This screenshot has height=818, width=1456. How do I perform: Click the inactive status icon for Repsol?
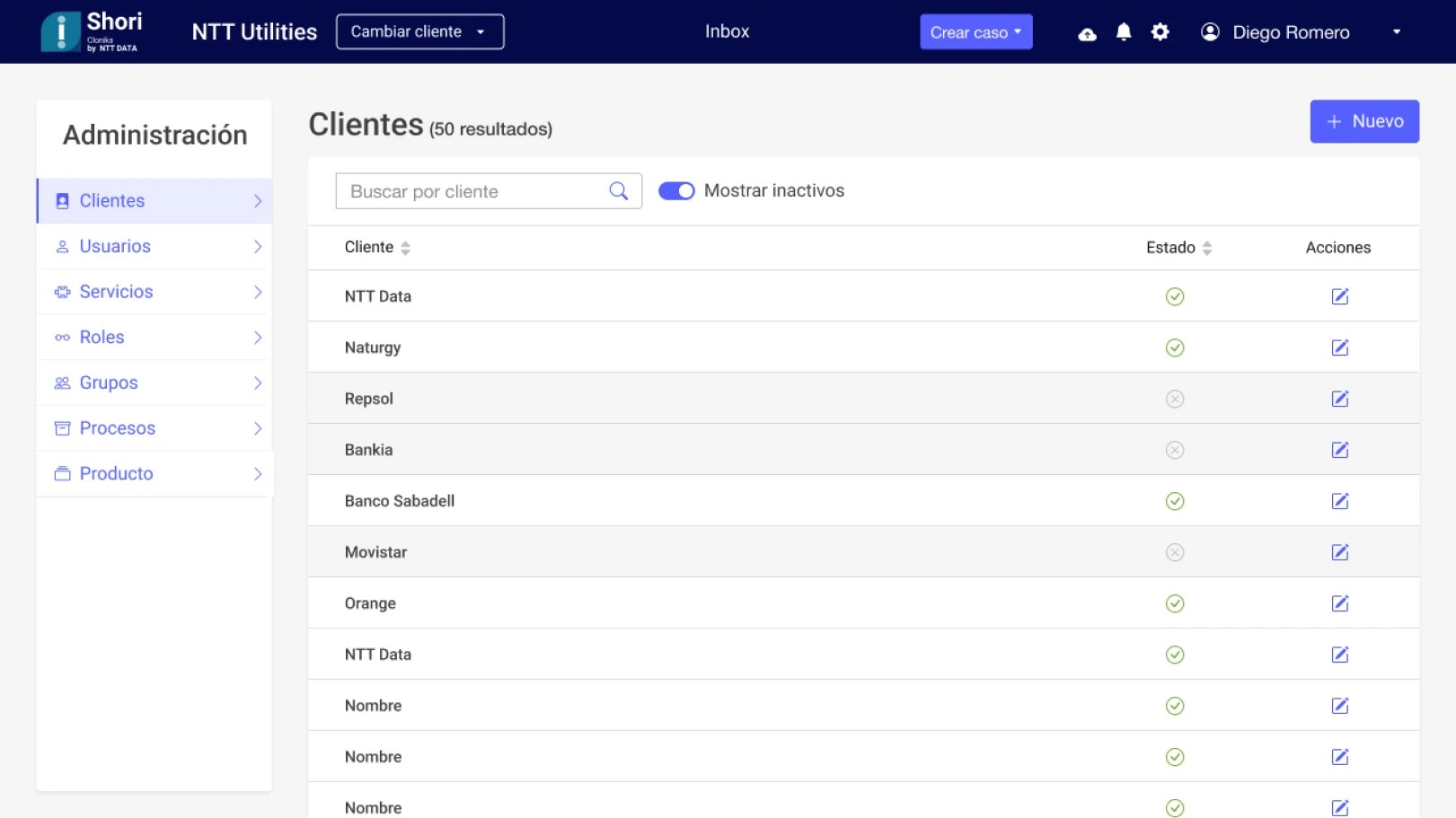[x=1174, y=399]
